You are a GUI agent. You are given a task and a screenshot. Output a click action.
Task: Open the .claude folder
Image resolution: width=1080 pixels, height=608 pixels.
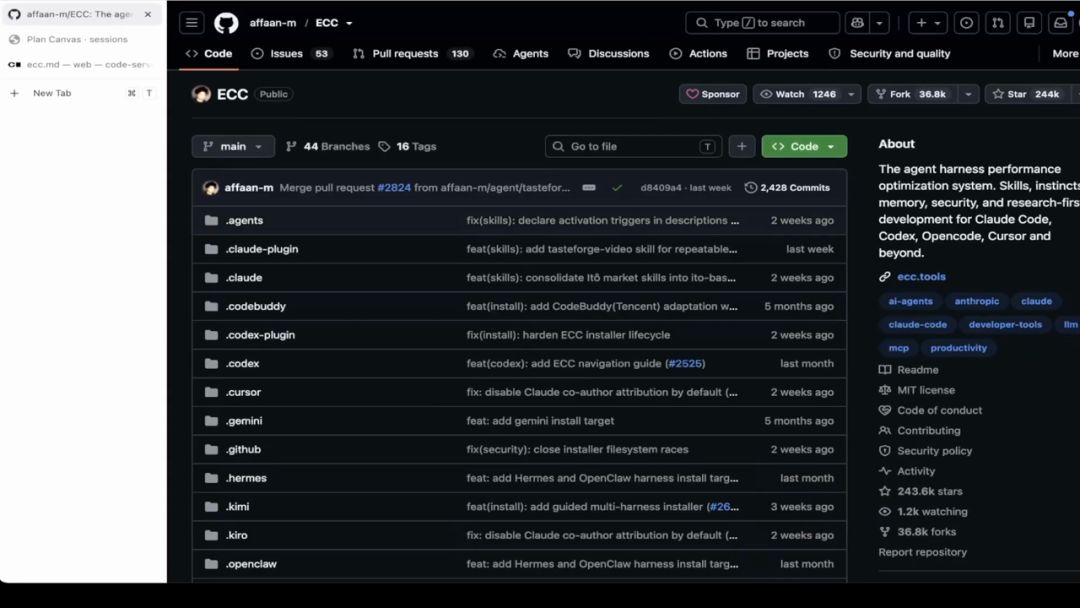[x=244, y=278]
